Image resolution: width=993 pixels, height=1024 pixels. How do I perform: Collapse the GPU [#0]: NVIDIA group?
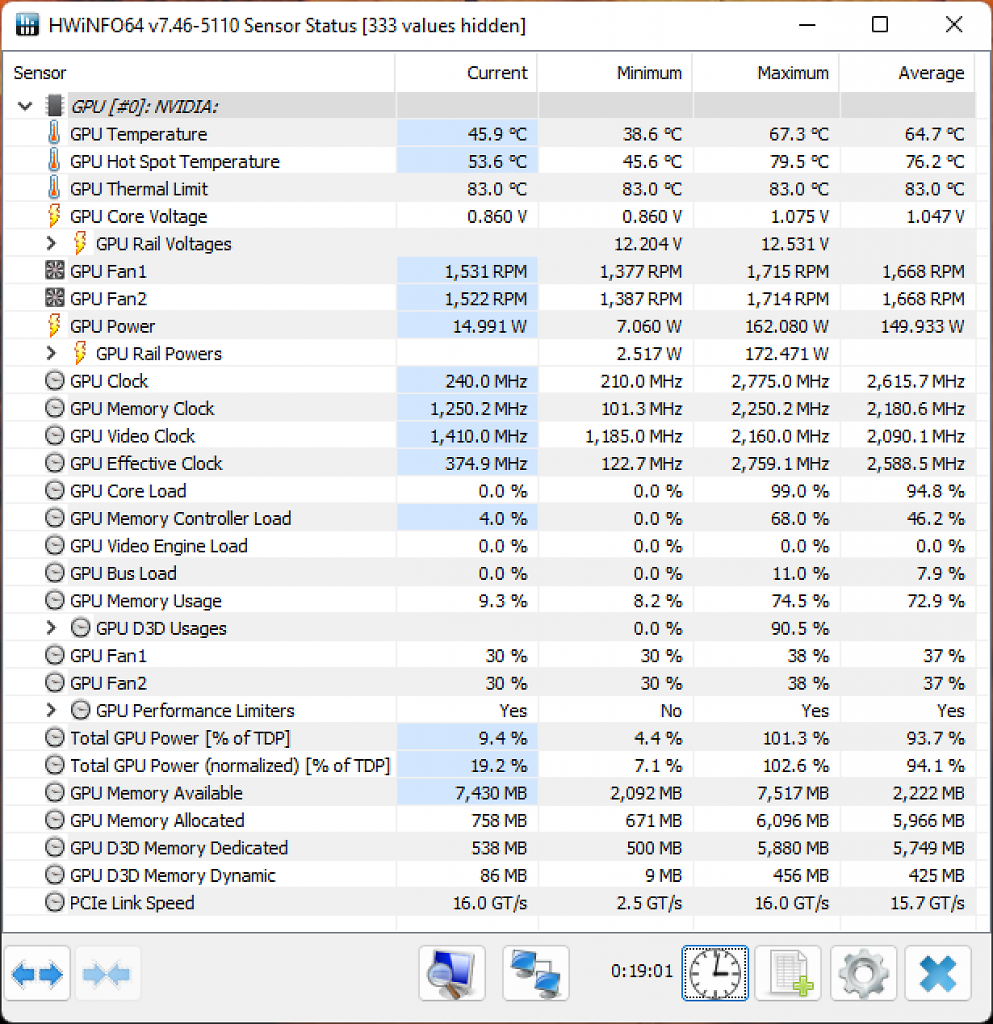25,106
